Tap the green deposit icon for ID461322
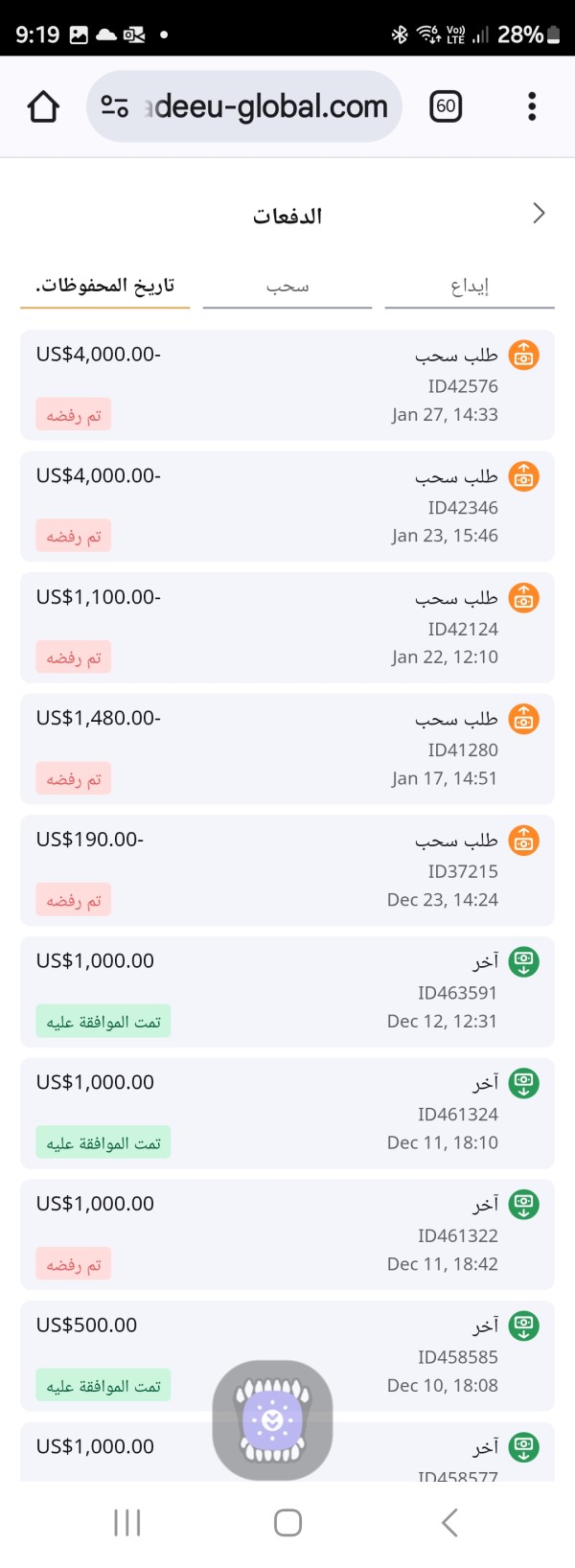 coord(523,1205)
